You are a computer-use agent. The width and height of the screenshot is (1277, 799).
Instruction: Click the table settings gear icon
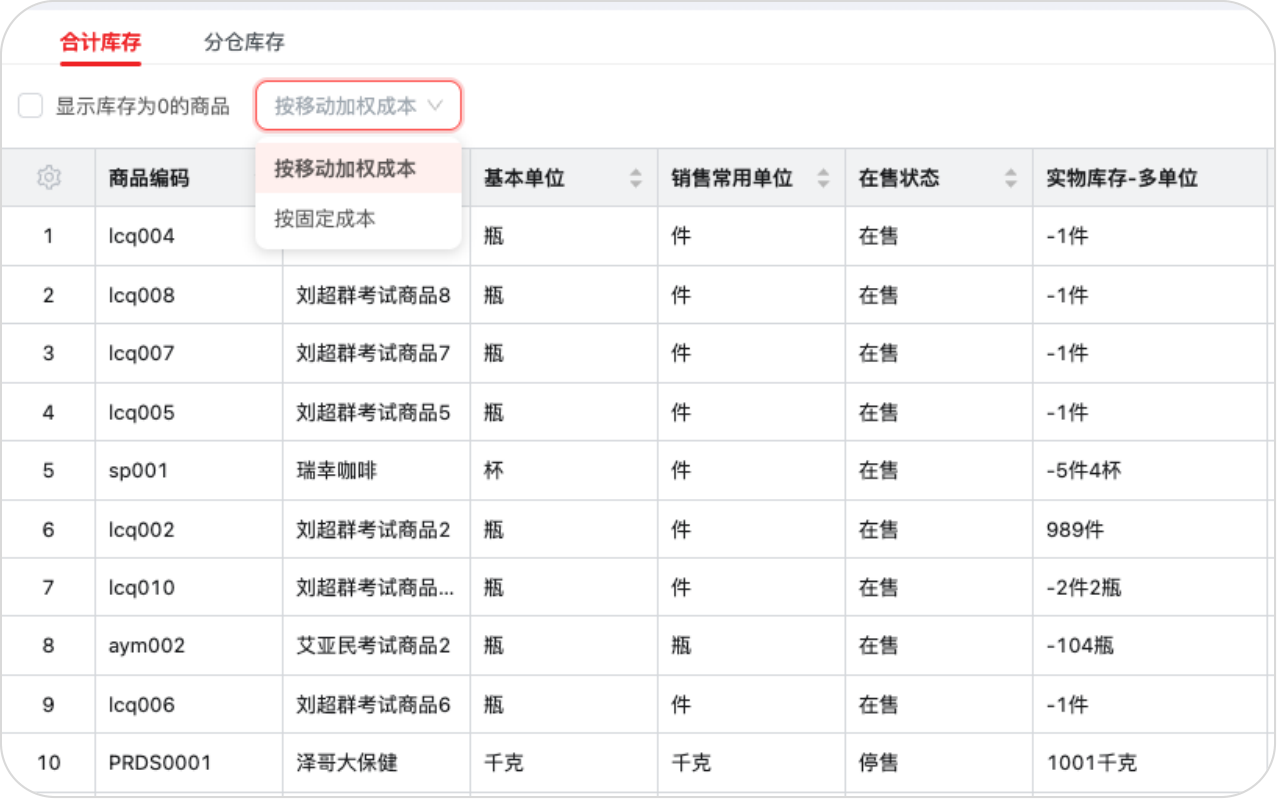(48, 178)
